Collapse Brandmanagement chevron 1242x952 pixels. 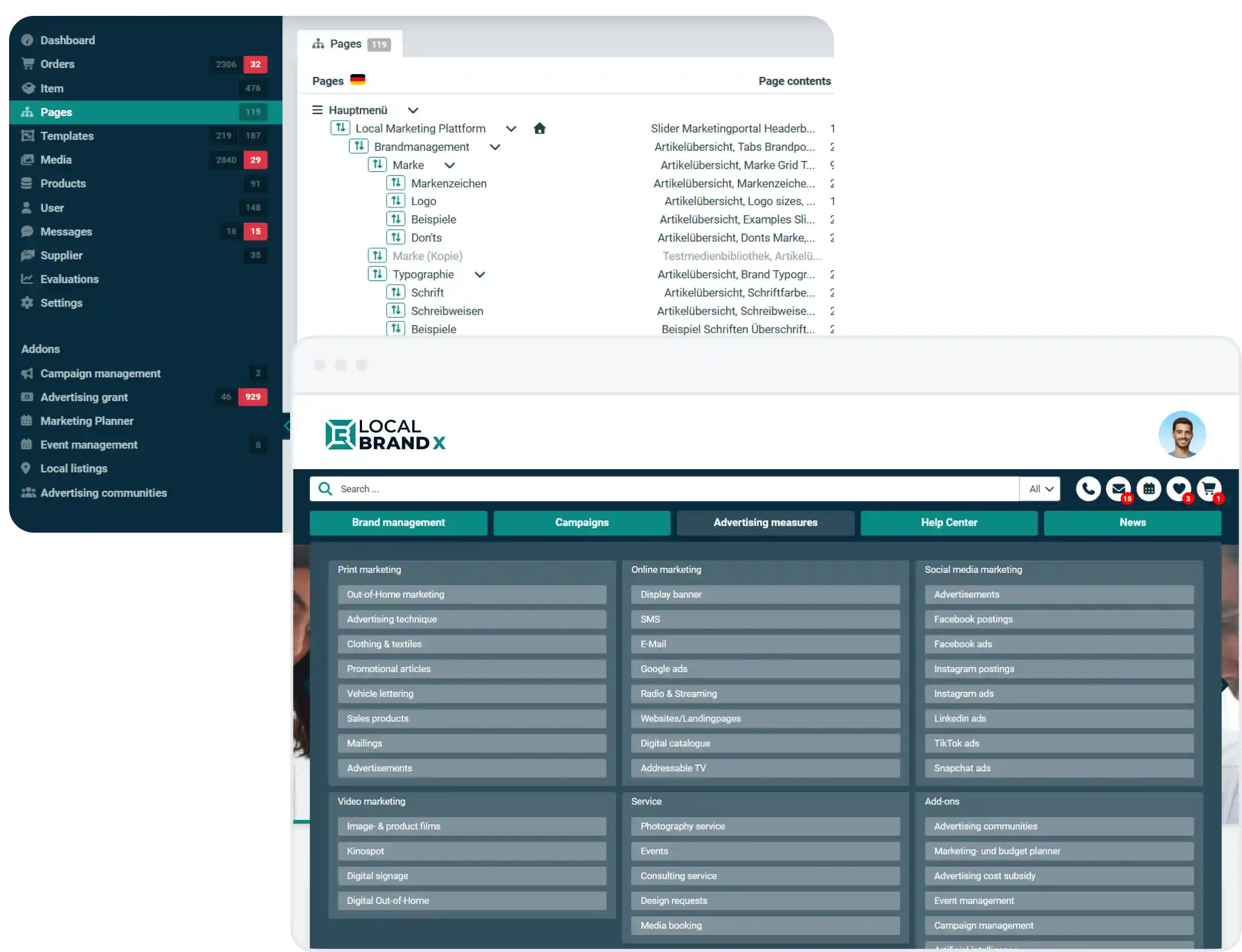point(495,147)
